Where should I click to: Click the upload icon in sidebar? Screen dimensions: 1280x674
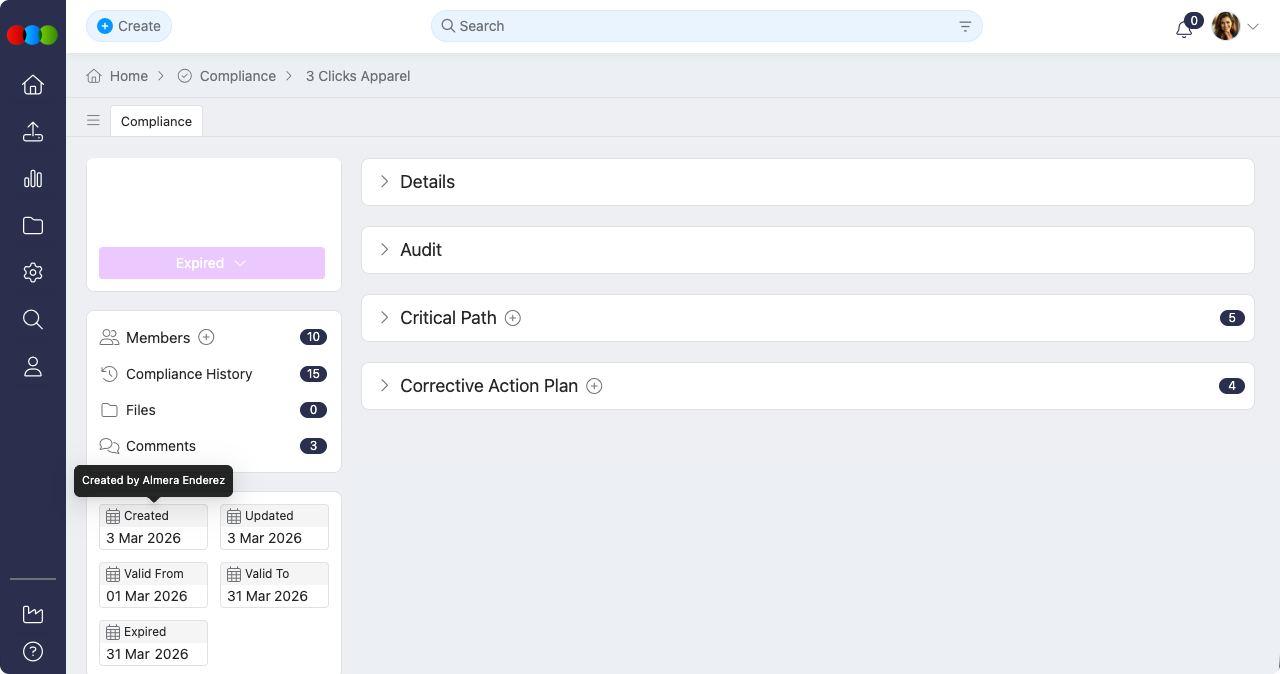(33, 132)
